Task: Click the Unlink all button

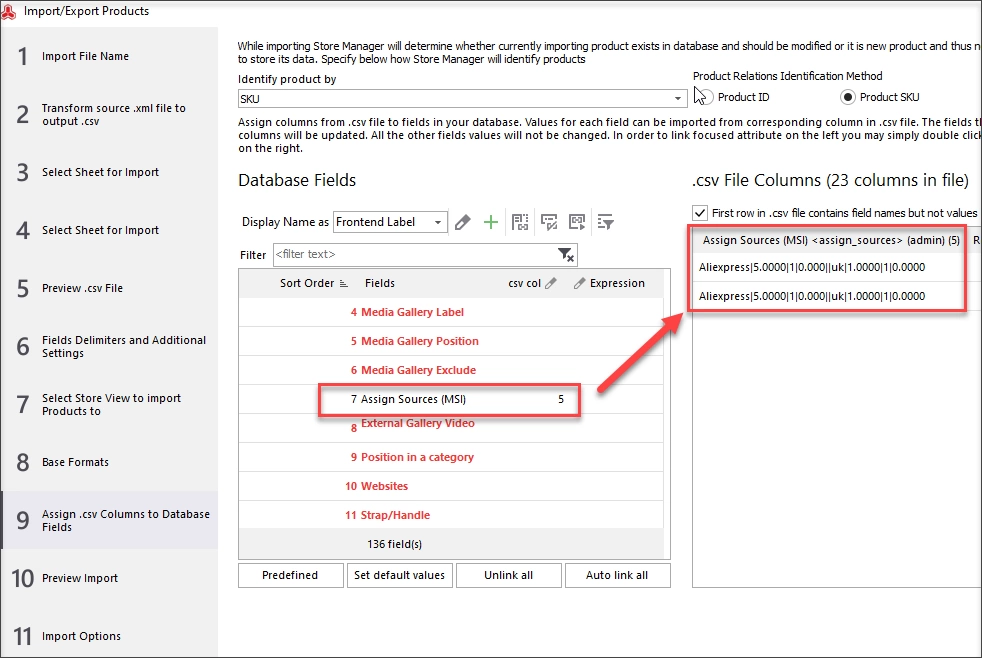Action: pyautogui.click(x=509, y=575)
